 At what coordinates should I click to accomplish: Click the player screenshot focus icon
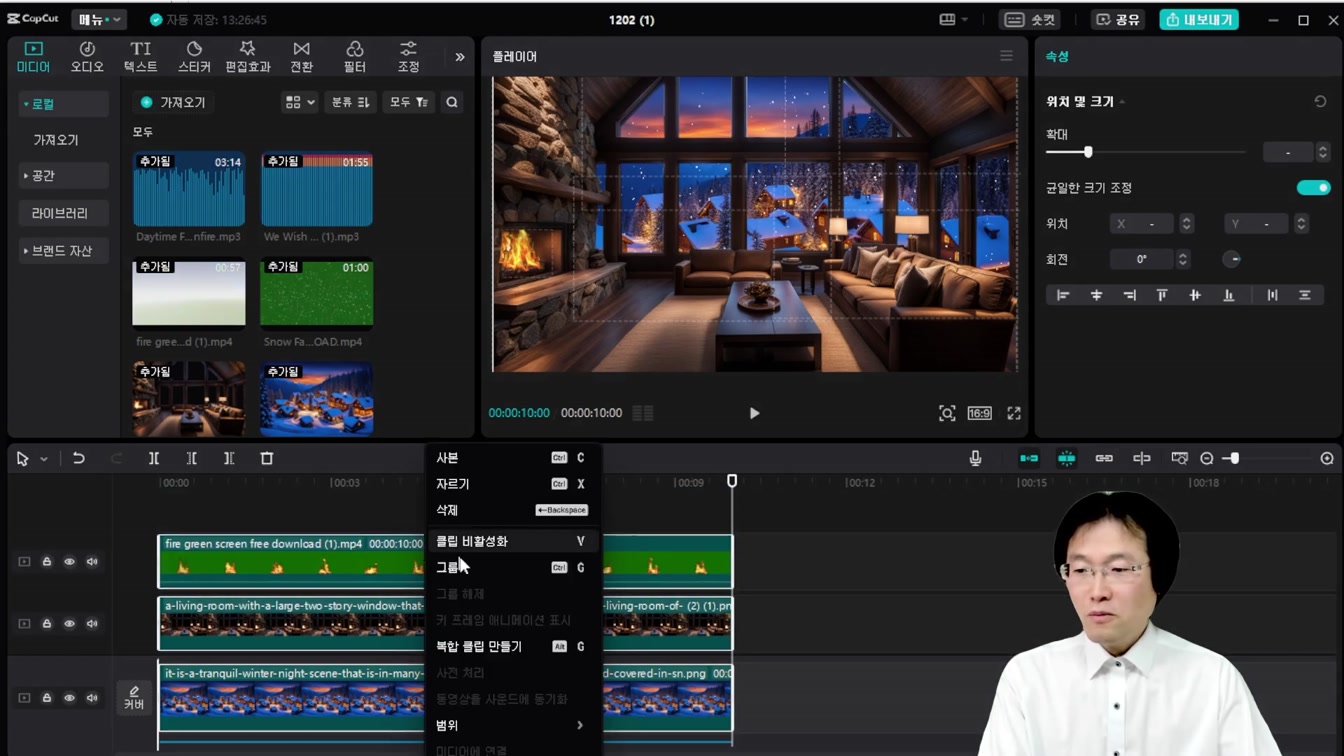[x=947, y=413]
